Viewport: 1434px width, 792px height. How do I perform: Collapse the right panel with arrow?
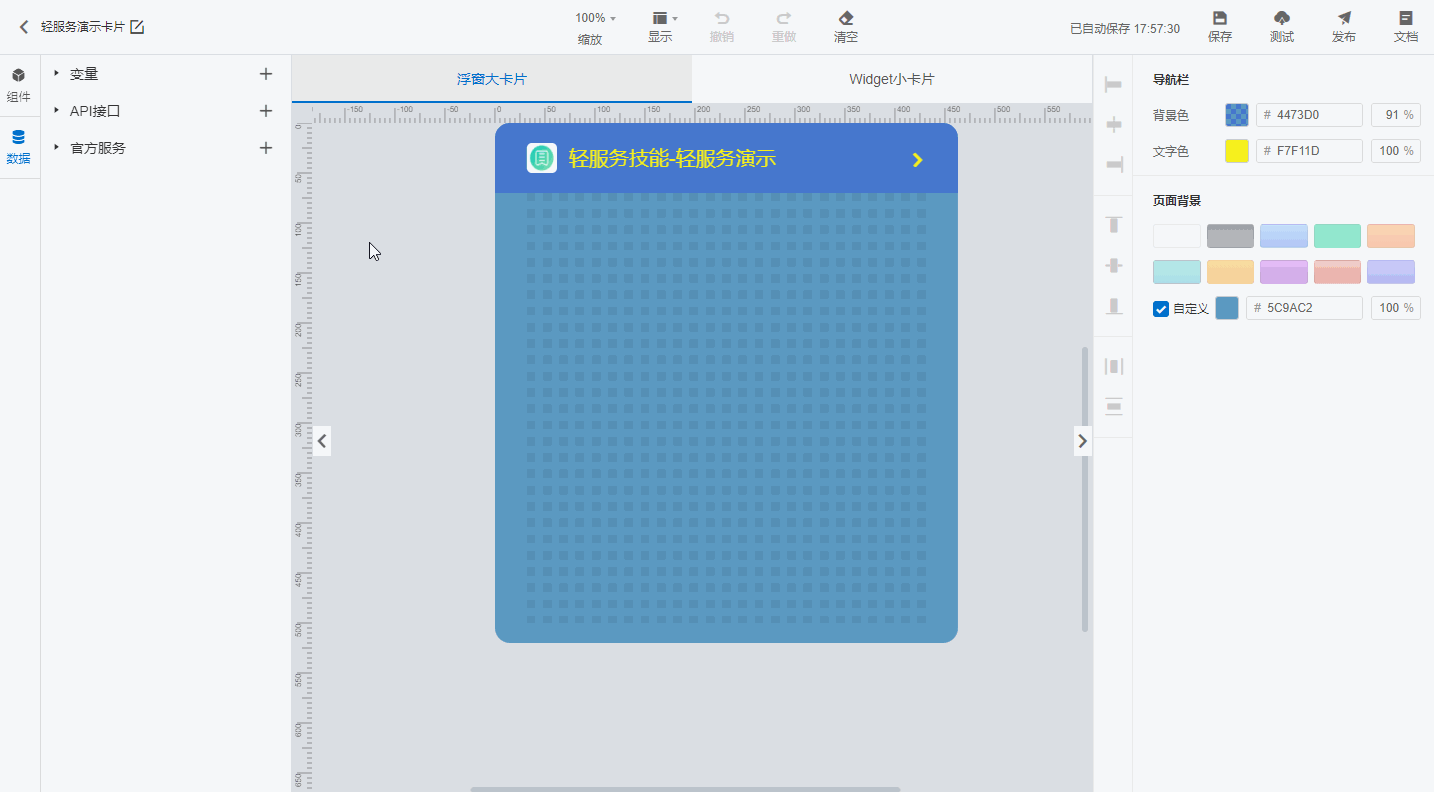pos(1083,440)
